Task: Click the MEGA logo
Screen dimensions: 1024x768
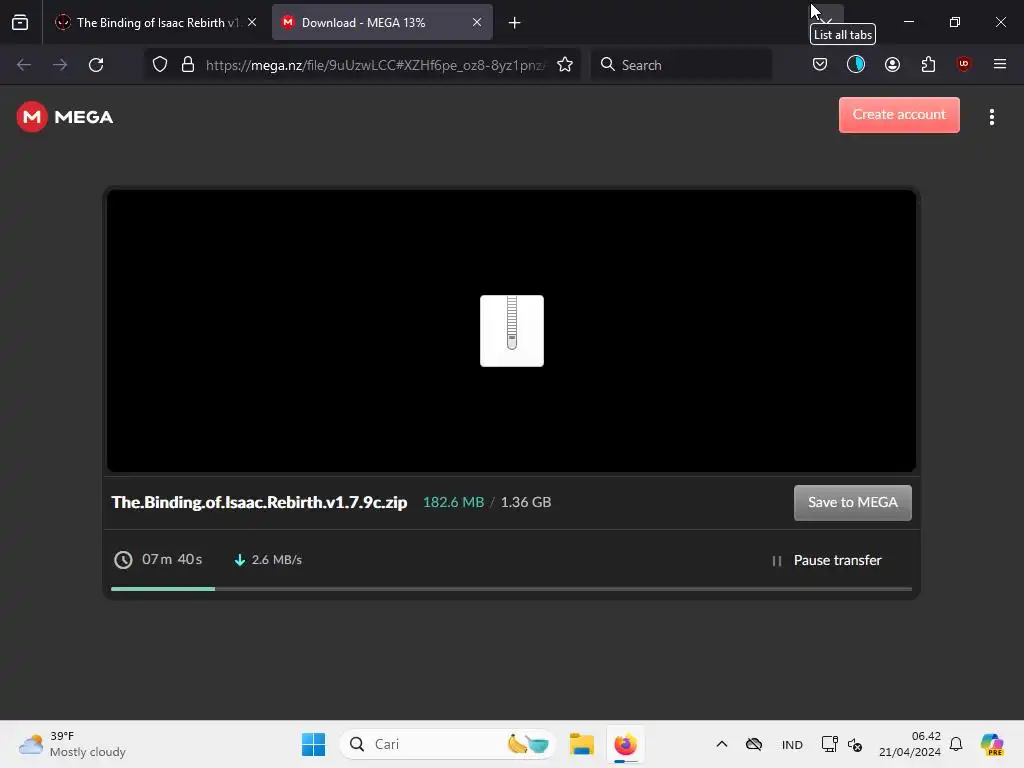Action: pyautogui.click(x=65, y=117)
